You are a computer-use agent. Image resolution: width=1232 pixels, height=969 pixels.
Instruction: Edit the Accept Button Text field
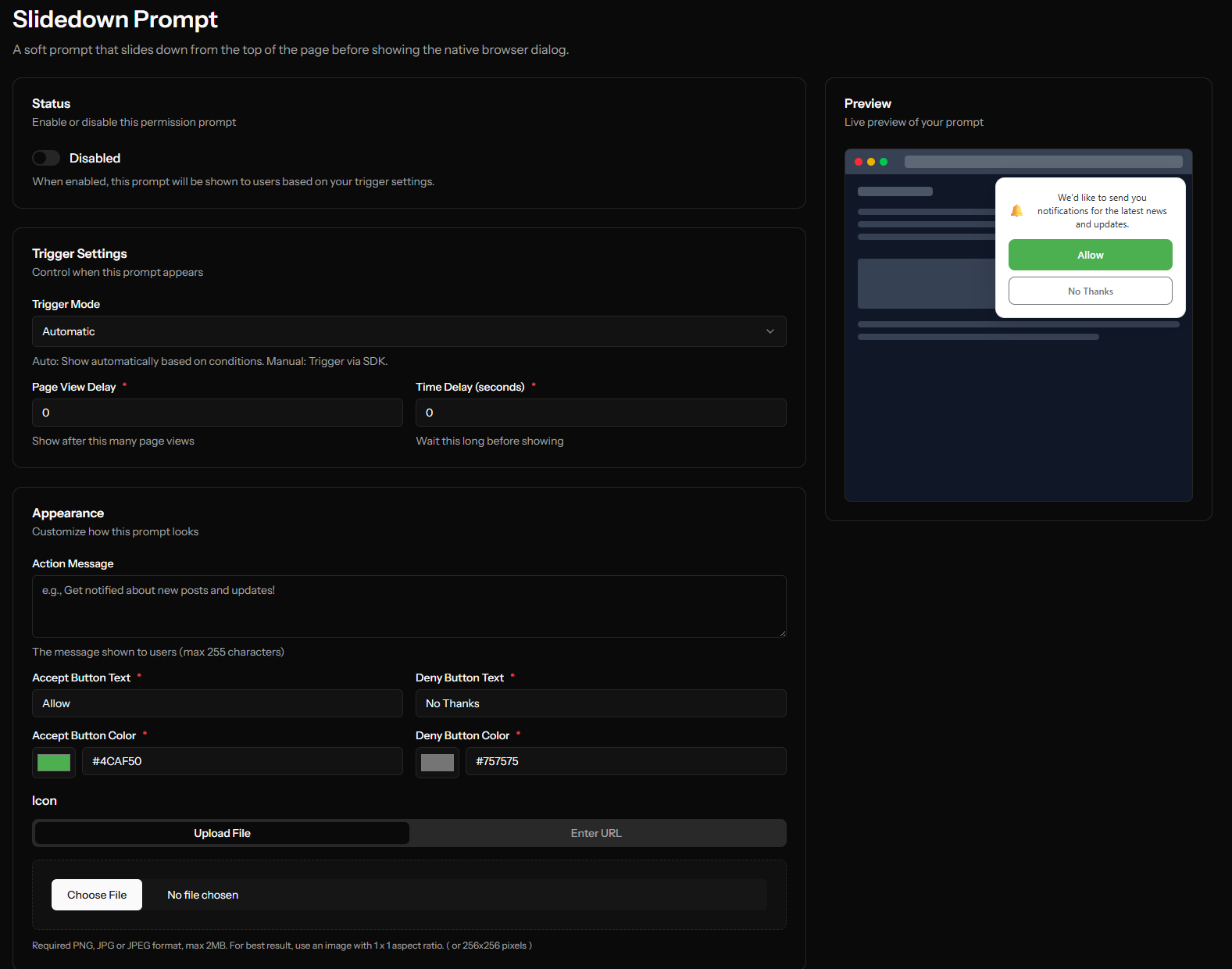click(x=217, y=703)
